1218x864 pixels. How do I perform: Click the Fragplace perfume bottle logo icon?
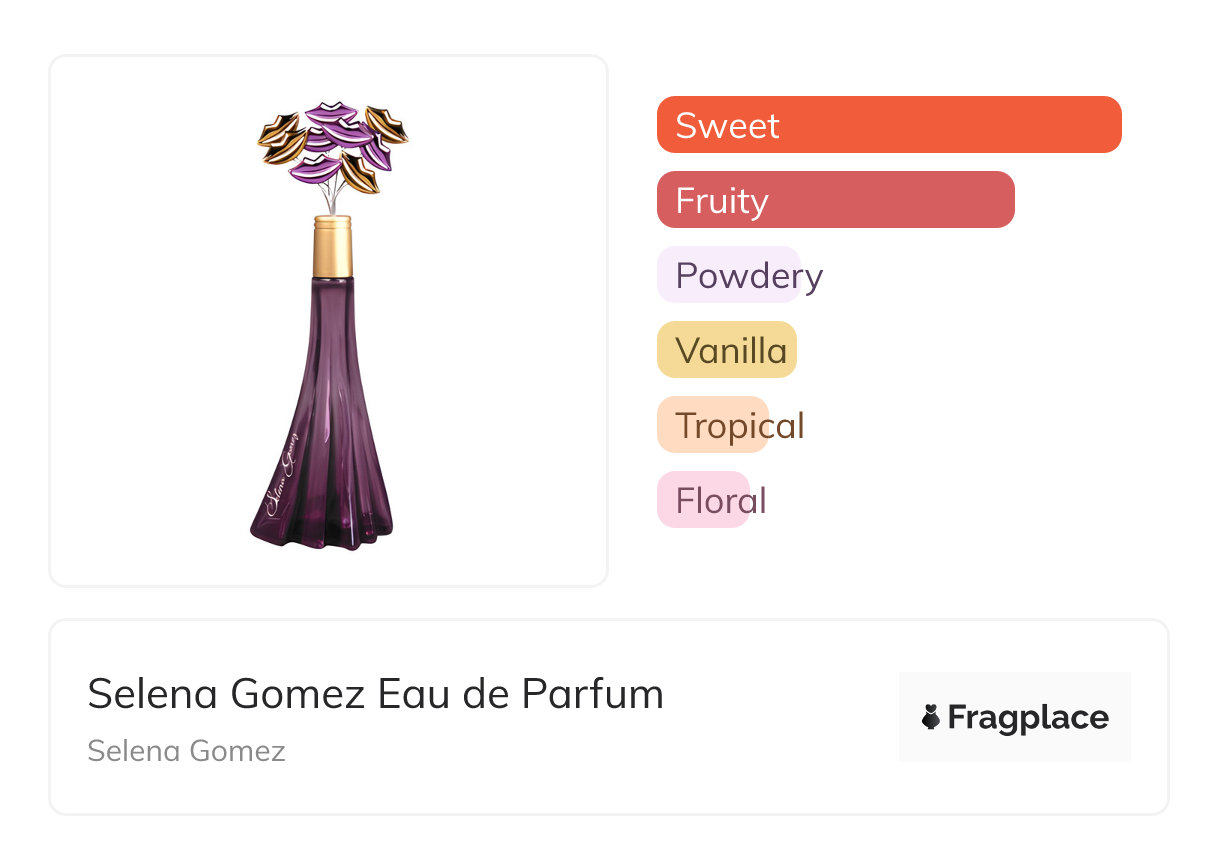[931, 717]
